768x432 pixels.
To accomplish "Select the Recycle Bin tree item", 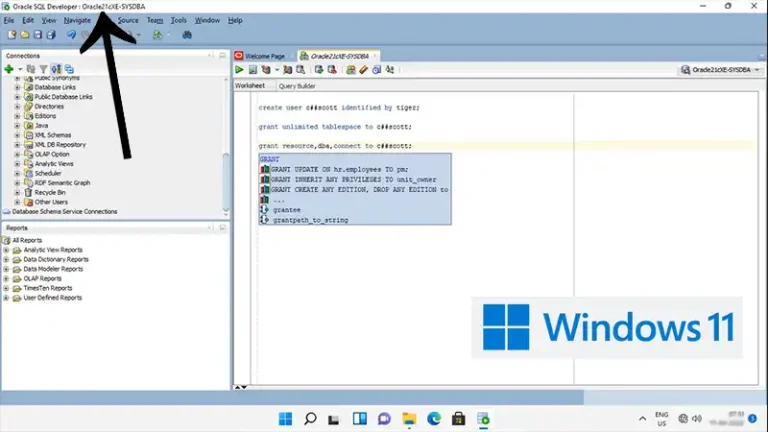I will (x=49, y=192).
